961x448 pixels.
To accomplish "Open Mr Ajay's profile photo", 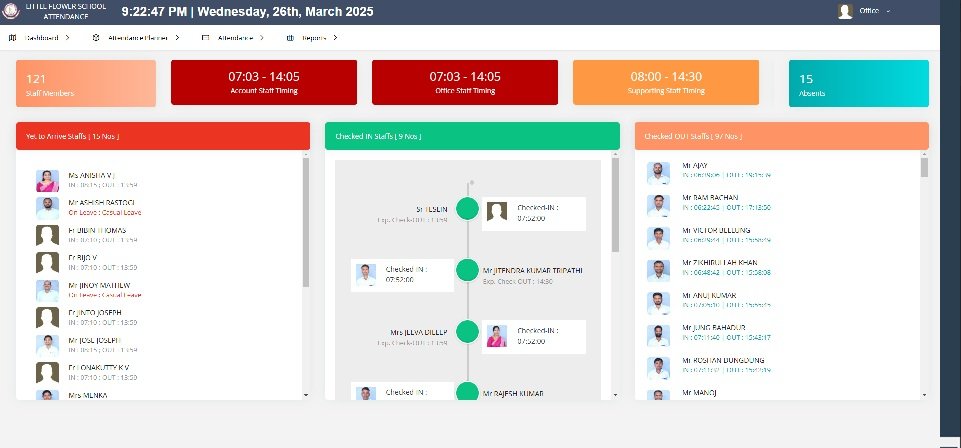I will 658,173.
